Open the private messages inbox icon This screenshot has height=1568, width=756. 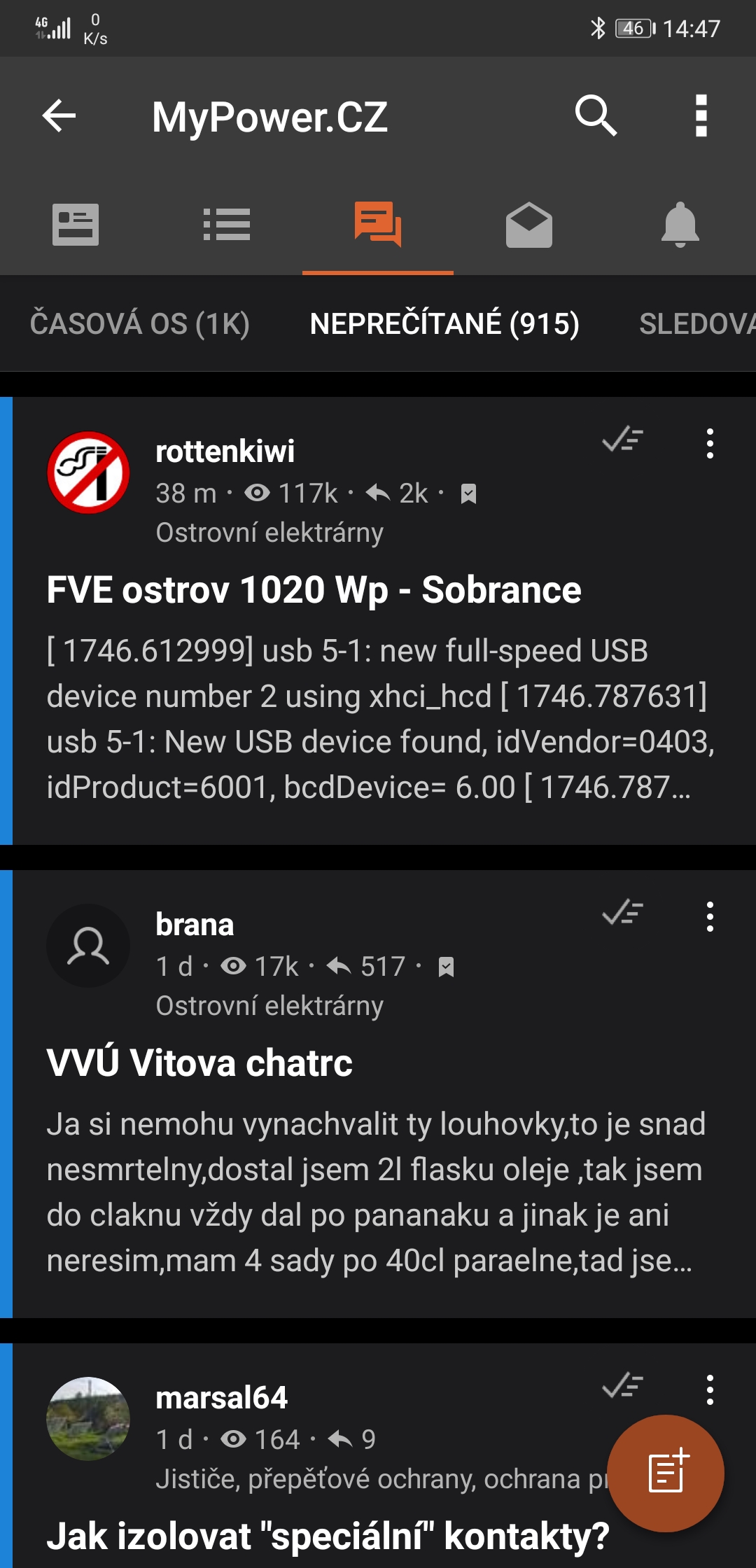point(529,225)
